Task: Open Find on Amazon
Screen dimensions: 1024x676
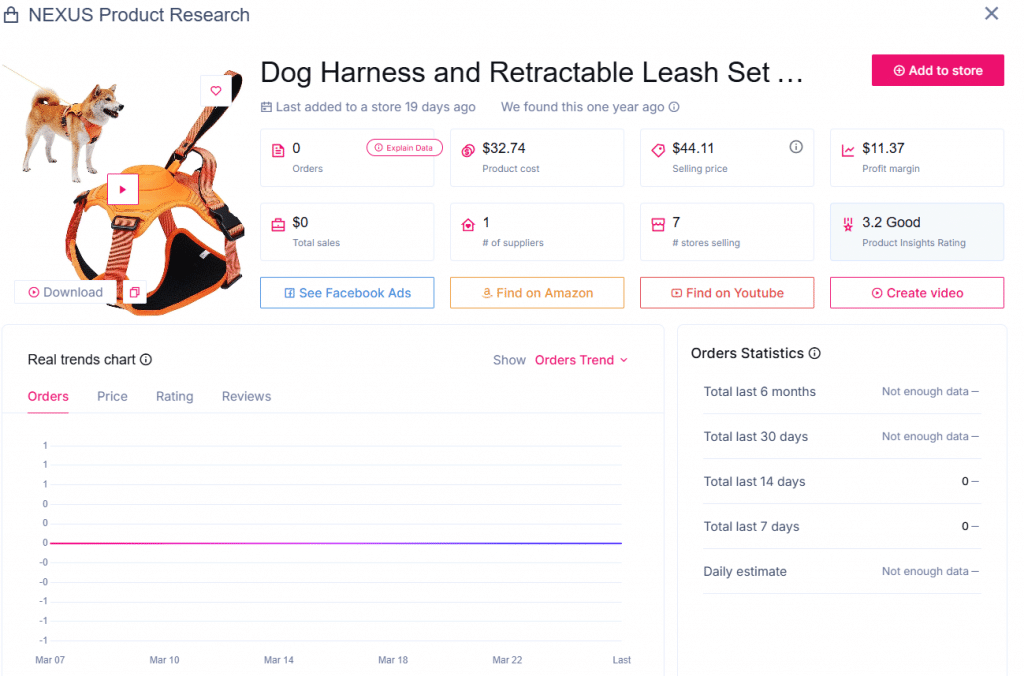Action: tap(536, 292)
